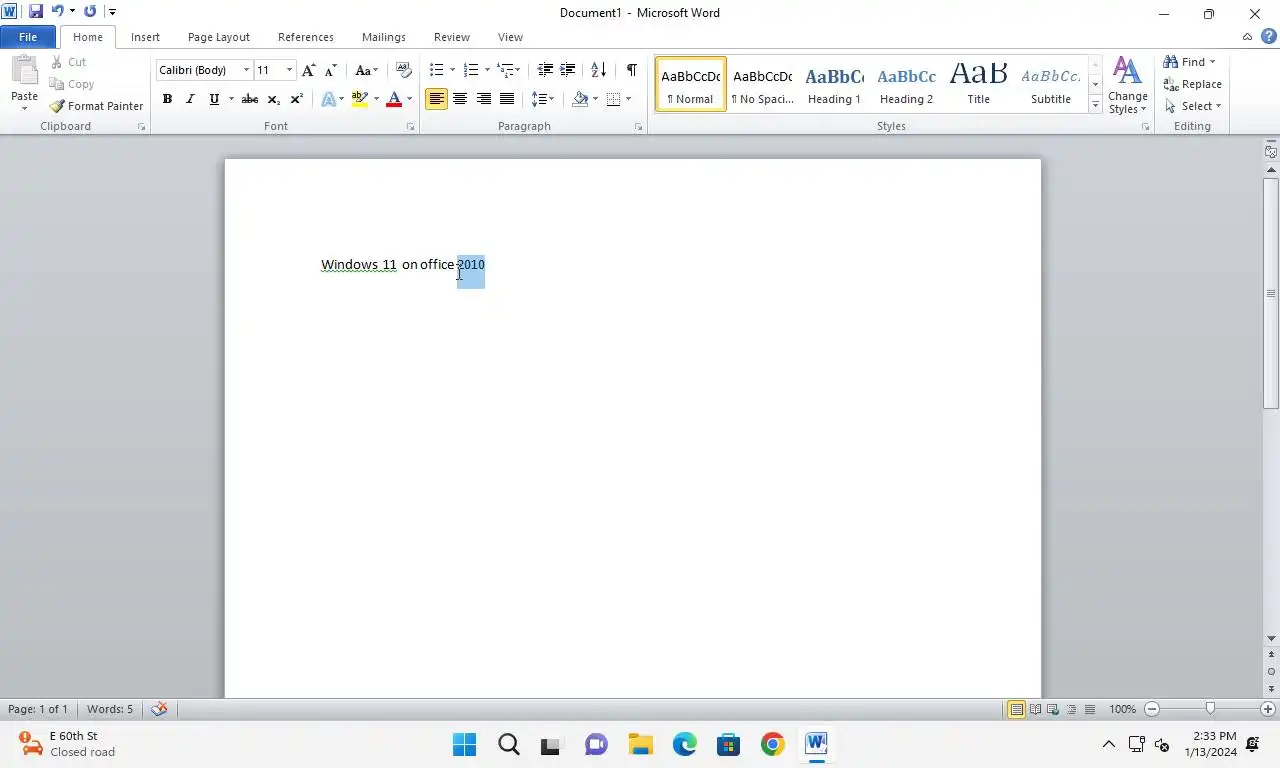This screenshot has height=768, width=1280.
Task: Expand the Bullets list dropdown arrow
Action: tap(452, 70)
